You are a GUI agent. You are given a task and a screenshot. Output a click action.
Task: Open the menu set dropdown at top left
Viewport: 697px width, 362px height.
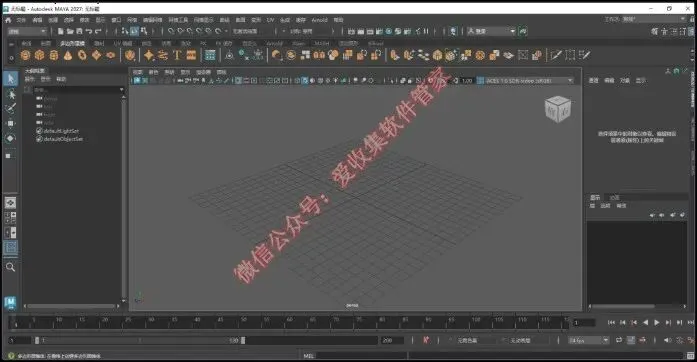(x=27, y=31)
